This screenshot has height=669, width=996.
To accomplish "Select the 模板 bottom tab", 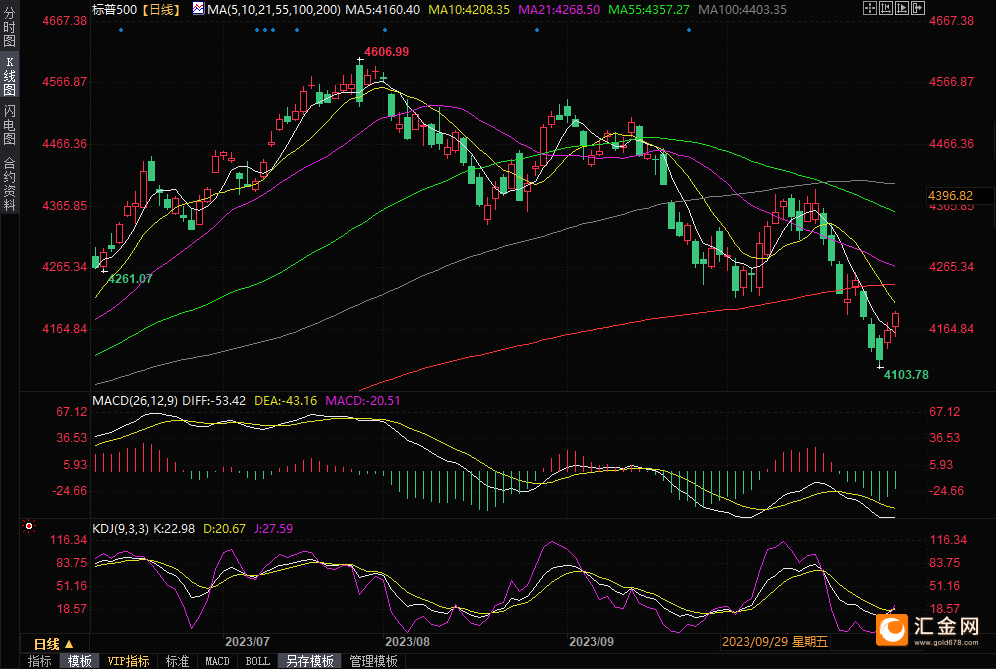I will 80,661.
